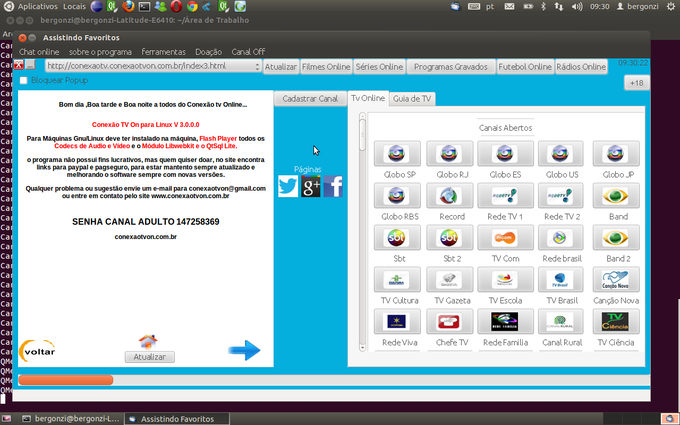Open the Canção Nova channel
This screenshot has height=425, width=680.
(616, 280)
